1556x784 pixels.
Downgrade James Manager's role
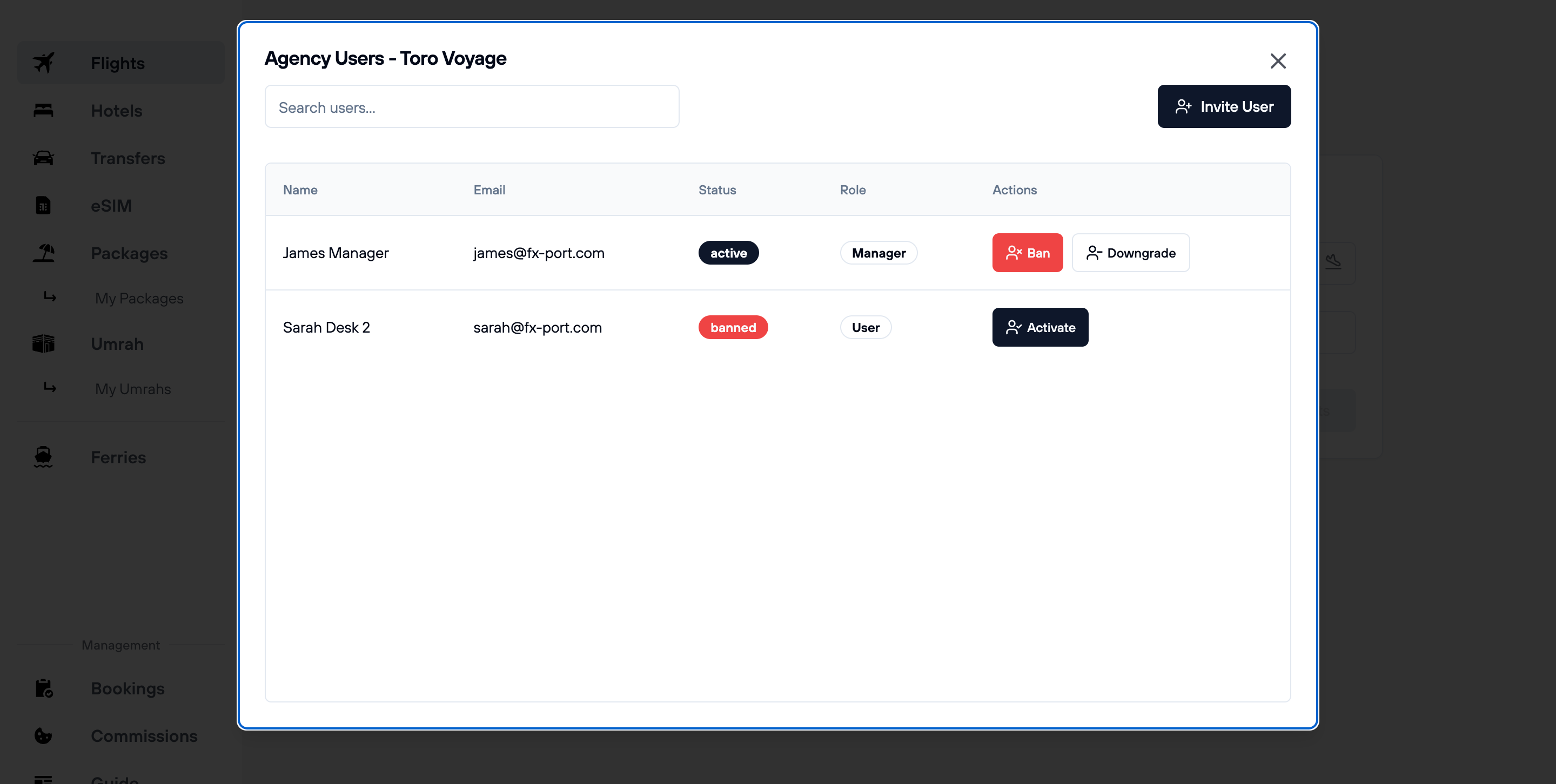click(1130, 252)
